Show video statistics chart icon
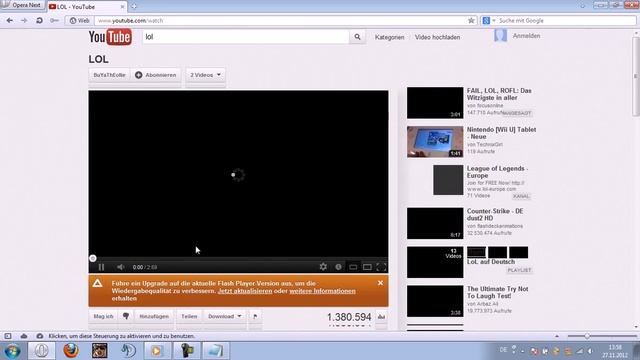This screenshot has width=640, height=360. pyautogui.click(x=381, y=317)
